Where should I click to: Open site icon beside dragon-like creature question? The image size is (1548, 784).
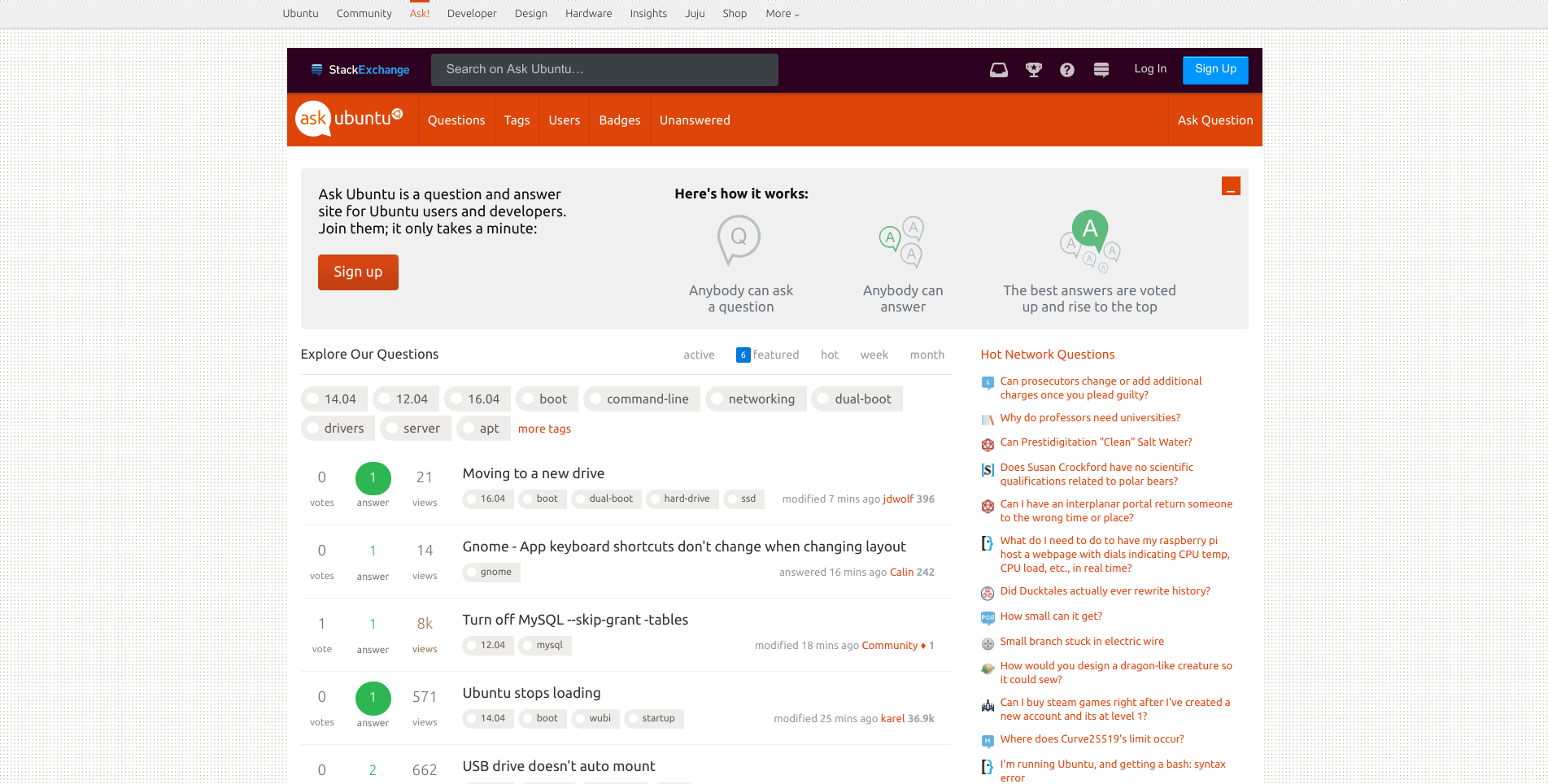(x=988, y=668)
